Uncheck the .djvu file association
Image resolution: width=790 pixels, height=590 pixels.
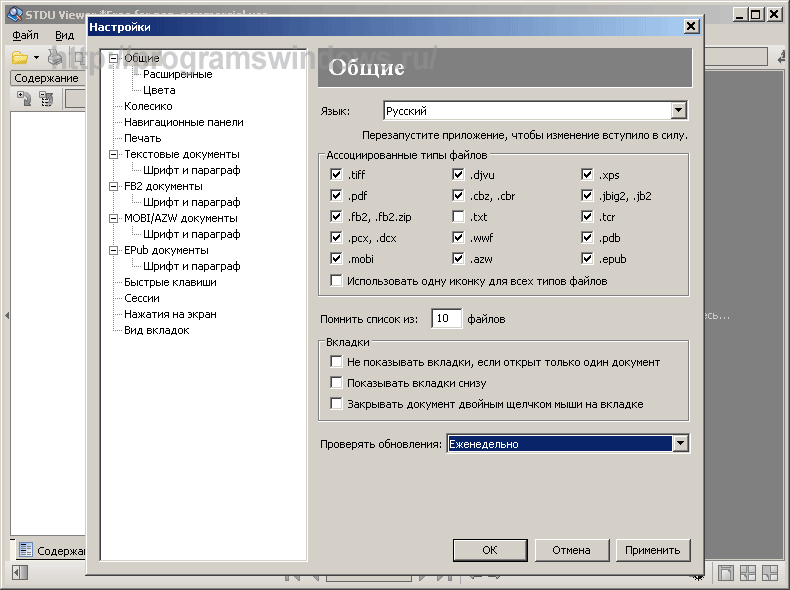tap(458, 174)
